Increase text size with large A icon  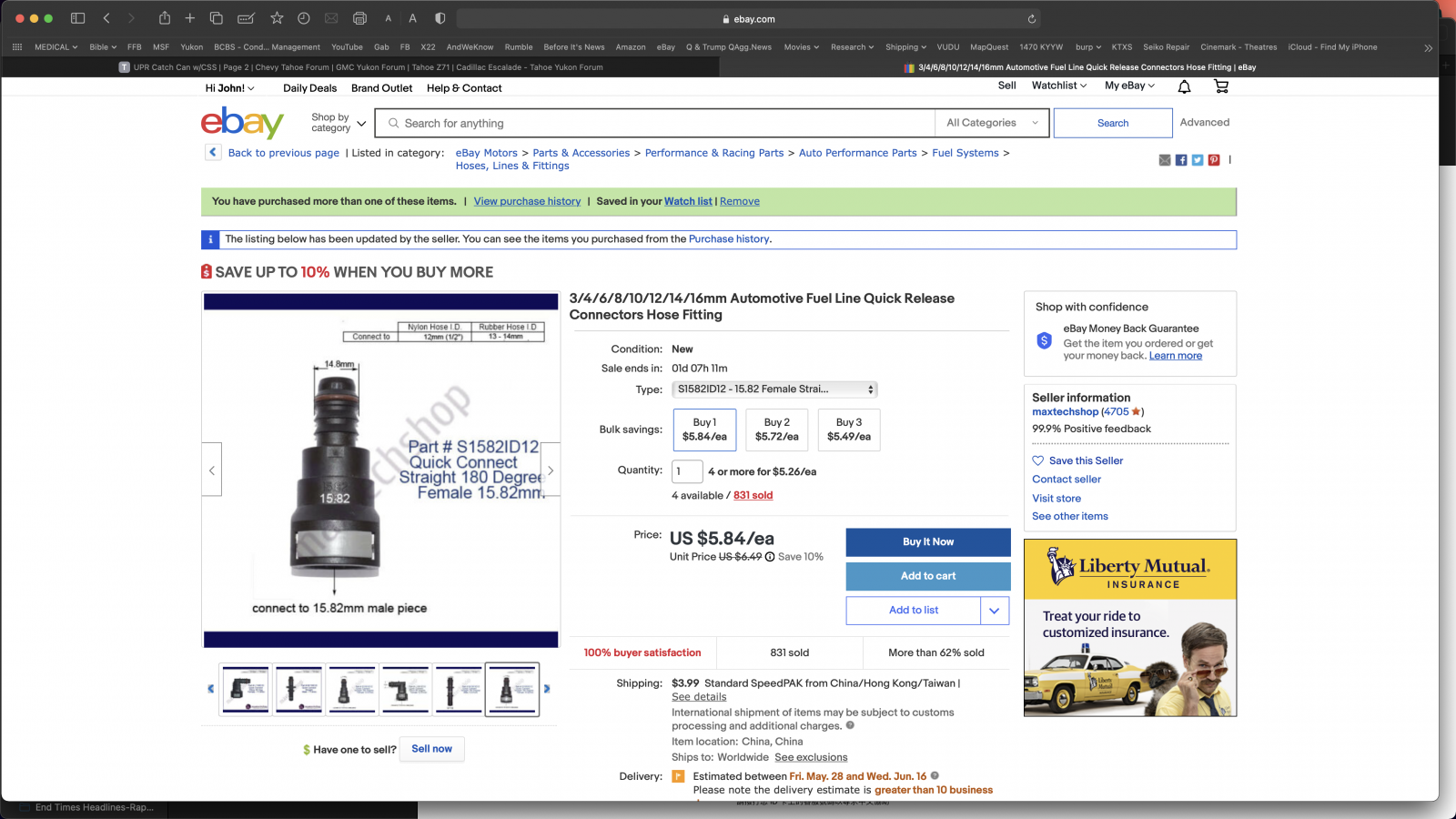(412, 18)
